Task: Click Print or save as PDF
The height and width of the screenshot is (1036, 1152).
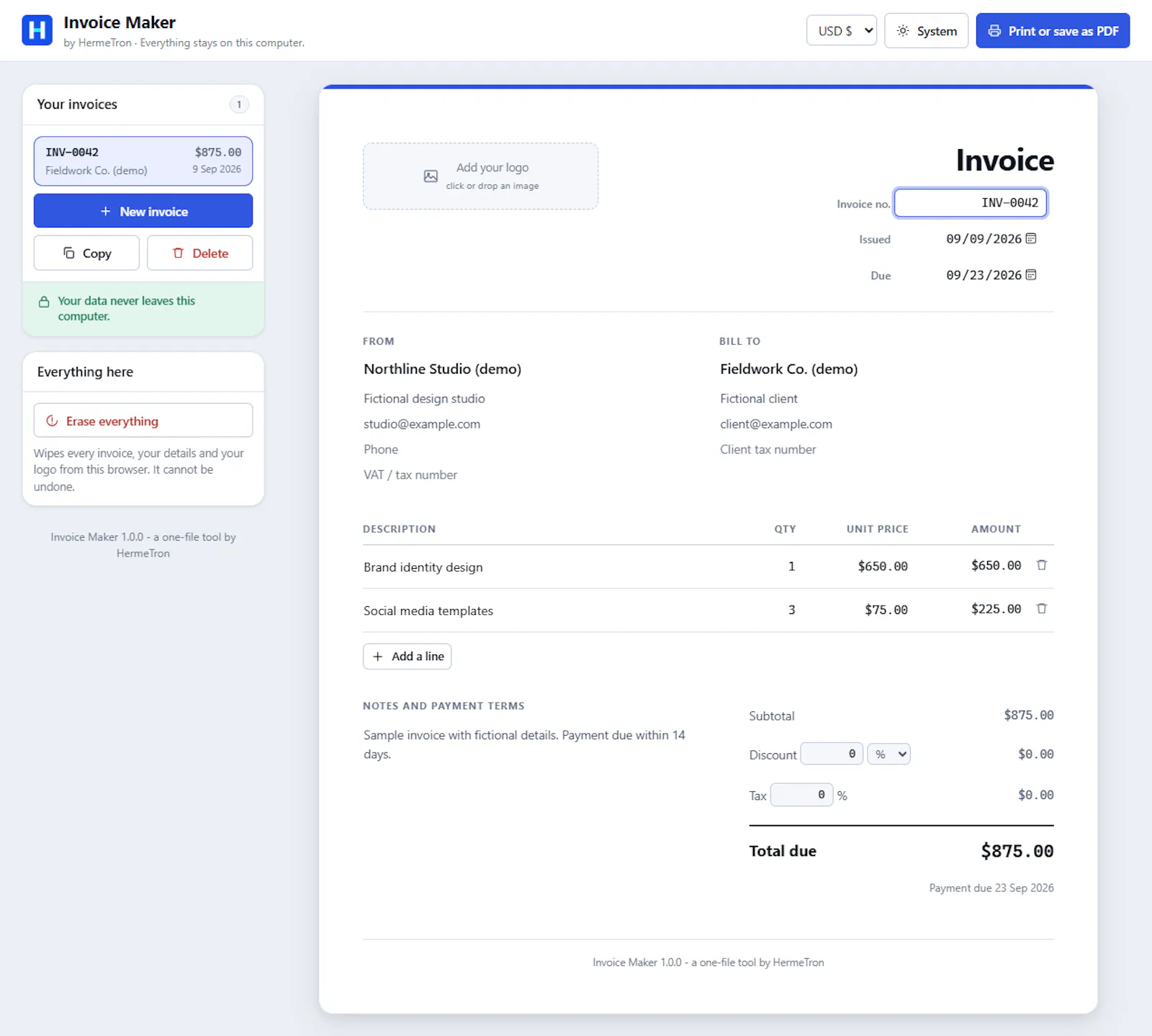Action: pos(1053,31)
